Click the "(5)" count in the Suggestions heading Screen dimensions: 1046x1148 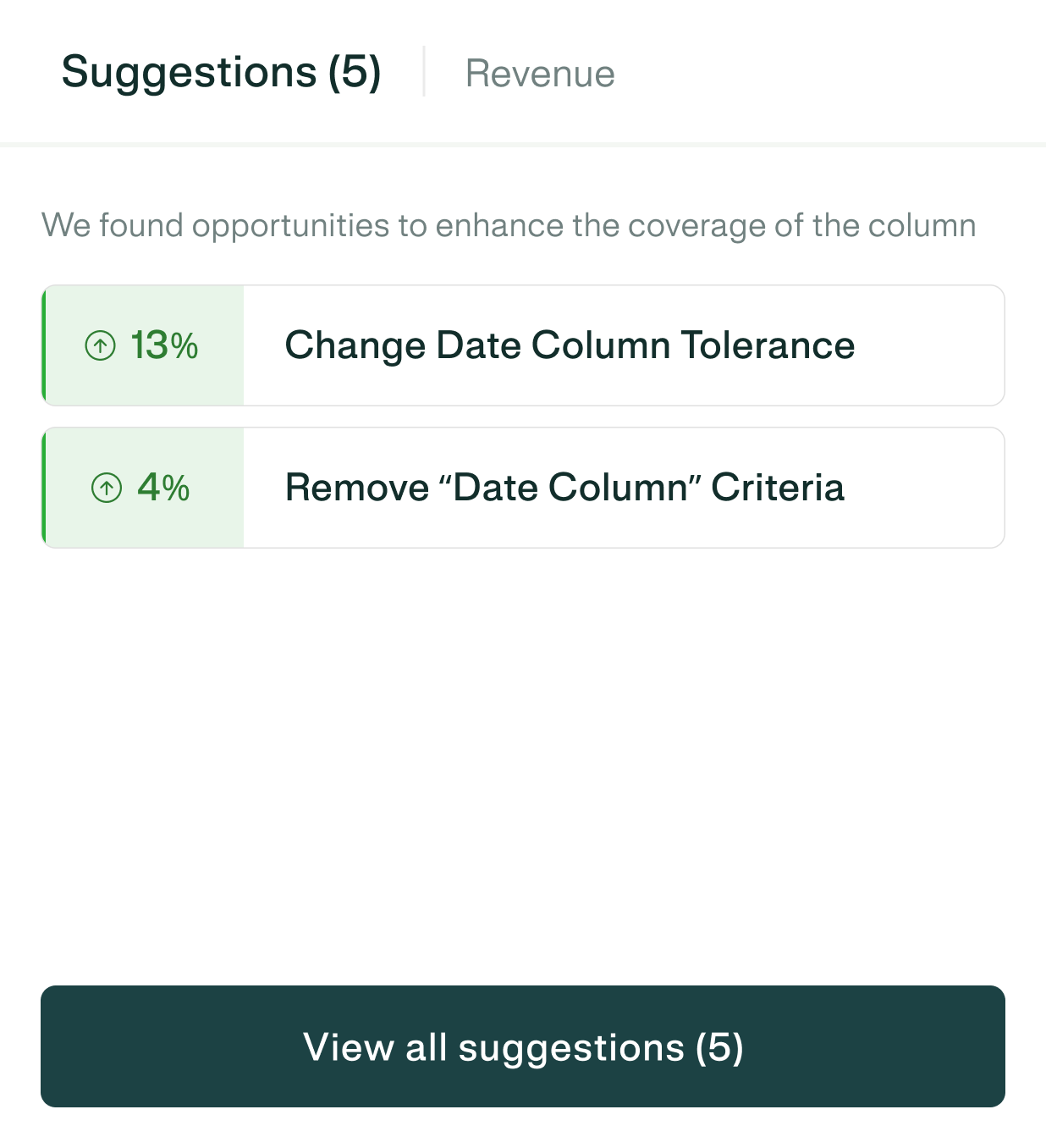coord(355,72)
